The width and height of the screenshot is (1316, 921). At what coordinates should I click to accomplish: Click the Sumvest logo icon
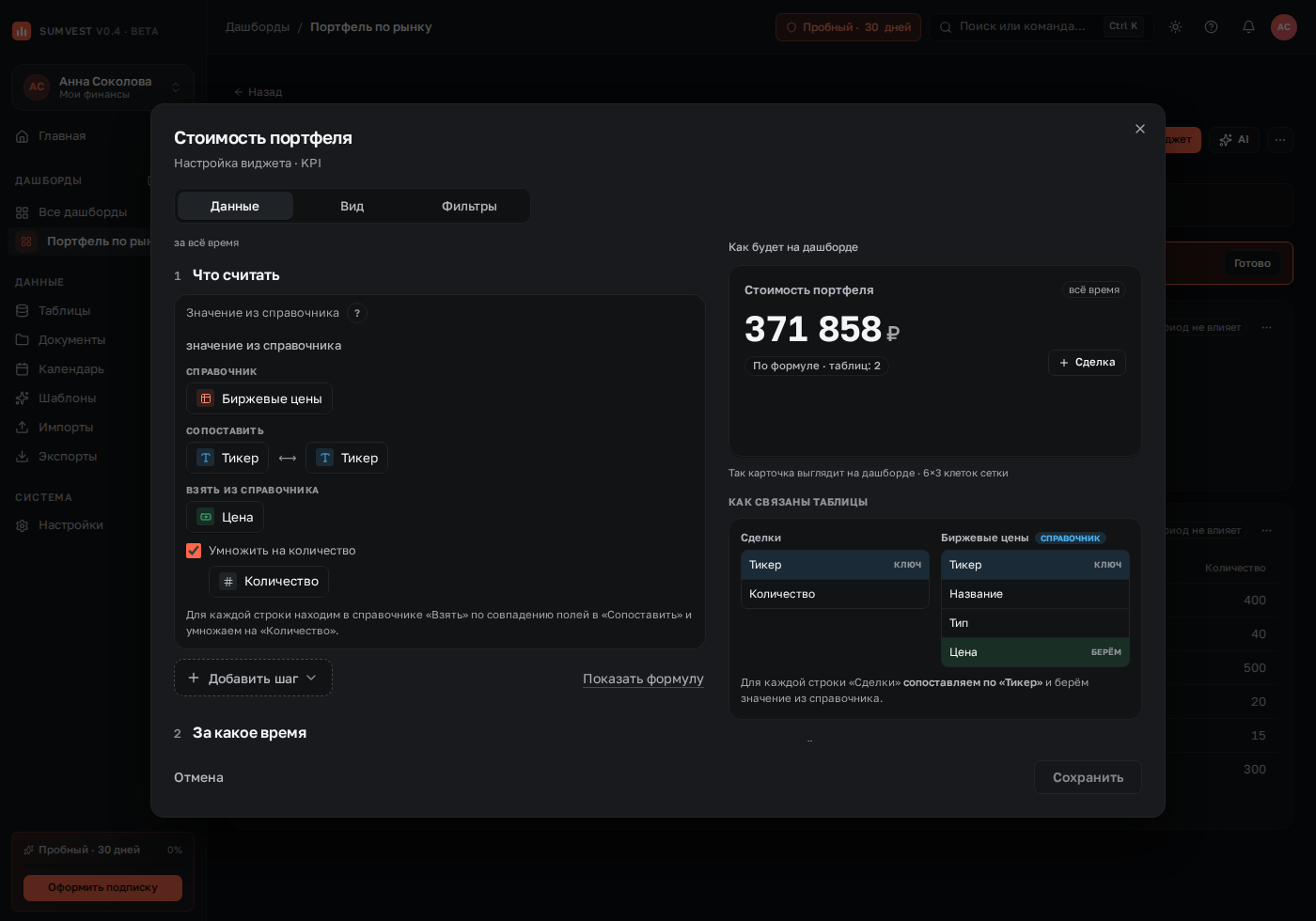pyautogui.click(x=22, y=31)
